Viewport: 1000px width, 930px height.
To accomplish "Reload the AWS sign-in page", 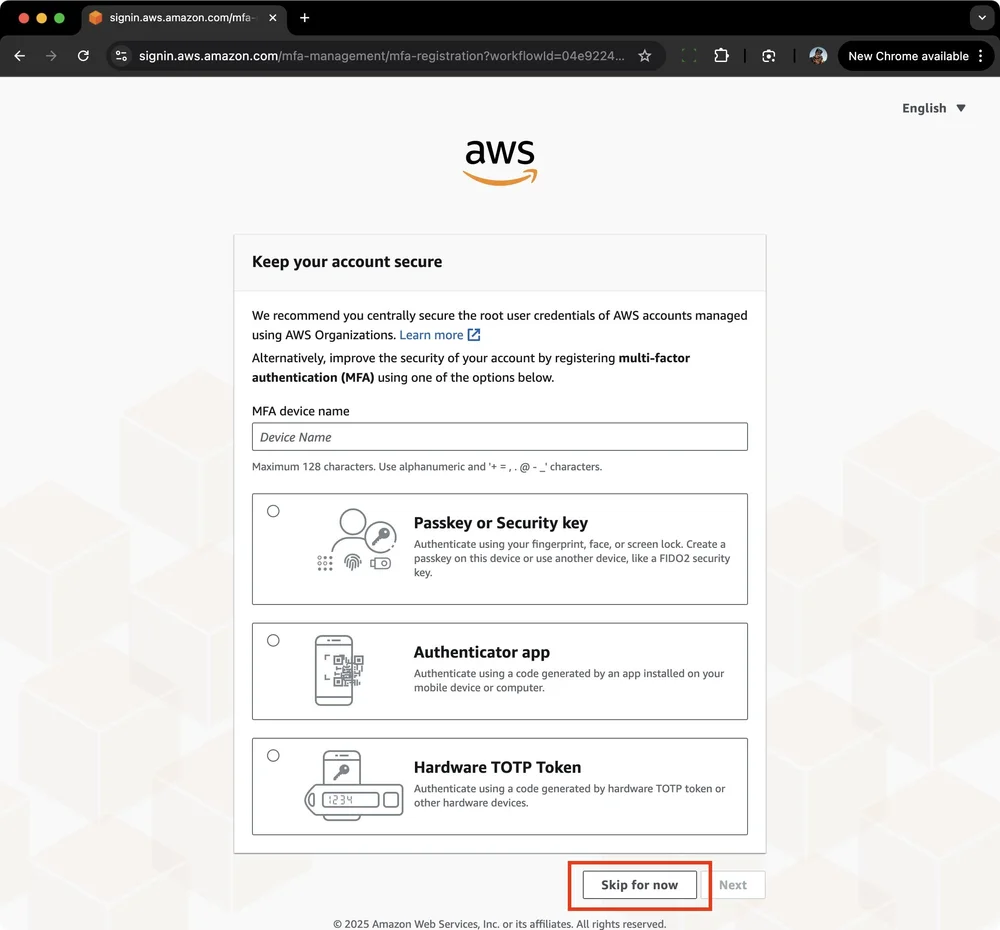I will [83, 56].
